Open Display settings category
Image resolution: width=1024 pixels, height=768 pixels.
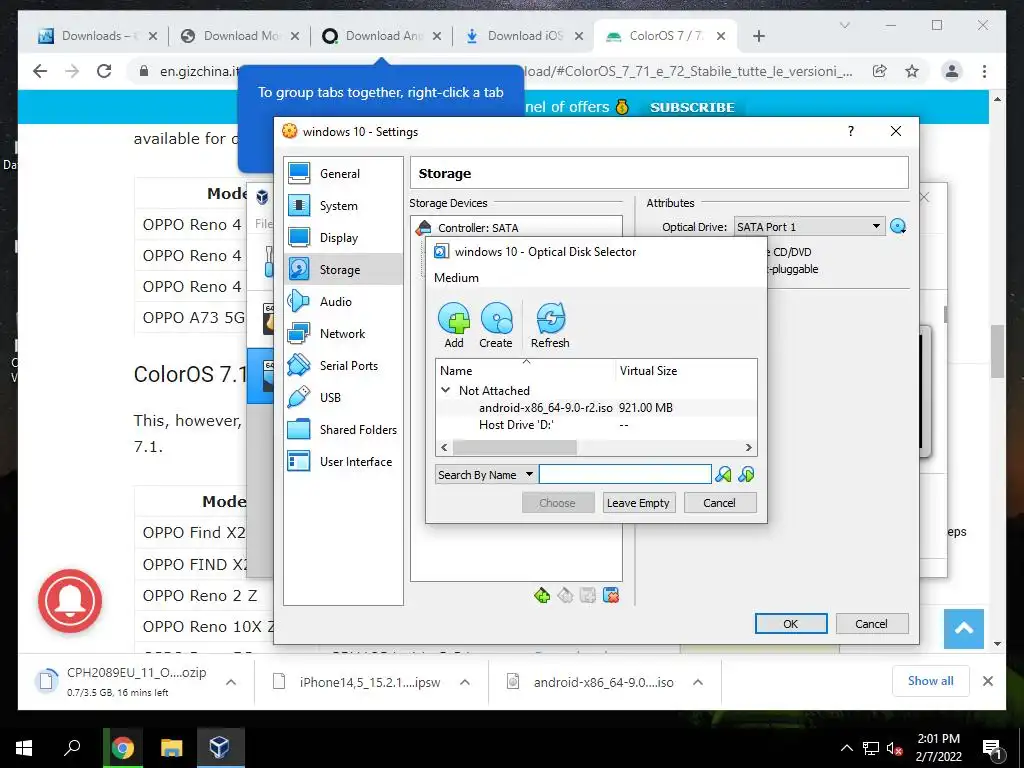[x=343, y=238]
